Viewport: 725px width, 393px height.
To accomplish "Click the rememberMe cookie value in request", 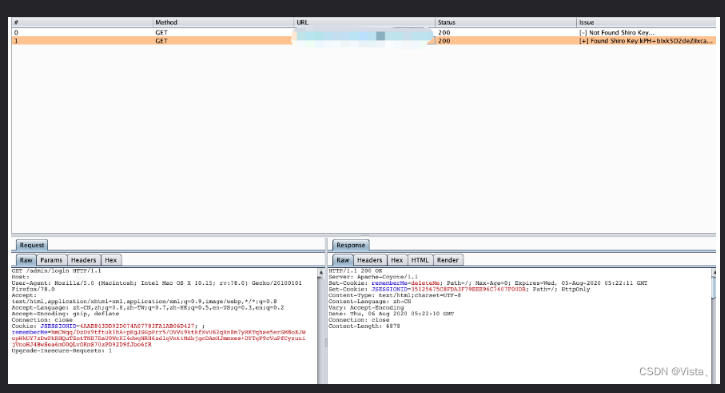I will click(159, 338).
